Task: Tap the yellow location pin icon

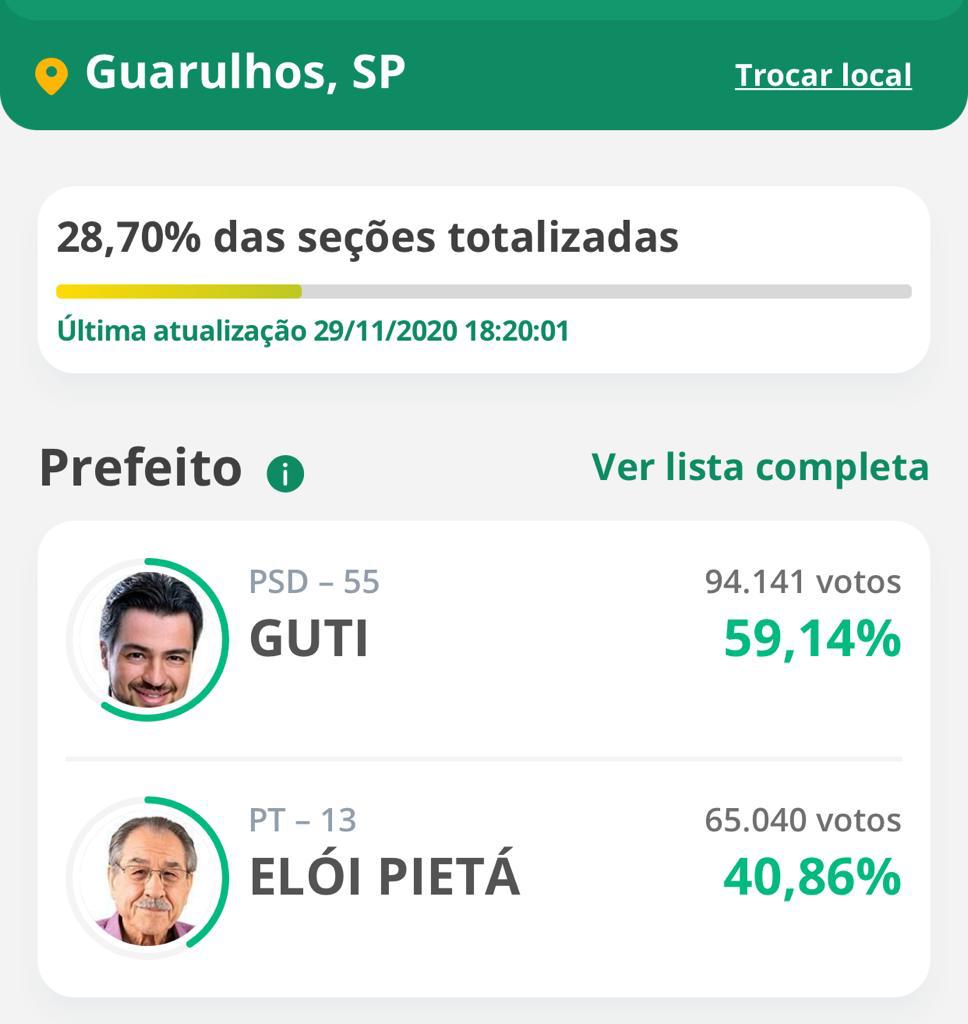Action: [x=51, y=76]
